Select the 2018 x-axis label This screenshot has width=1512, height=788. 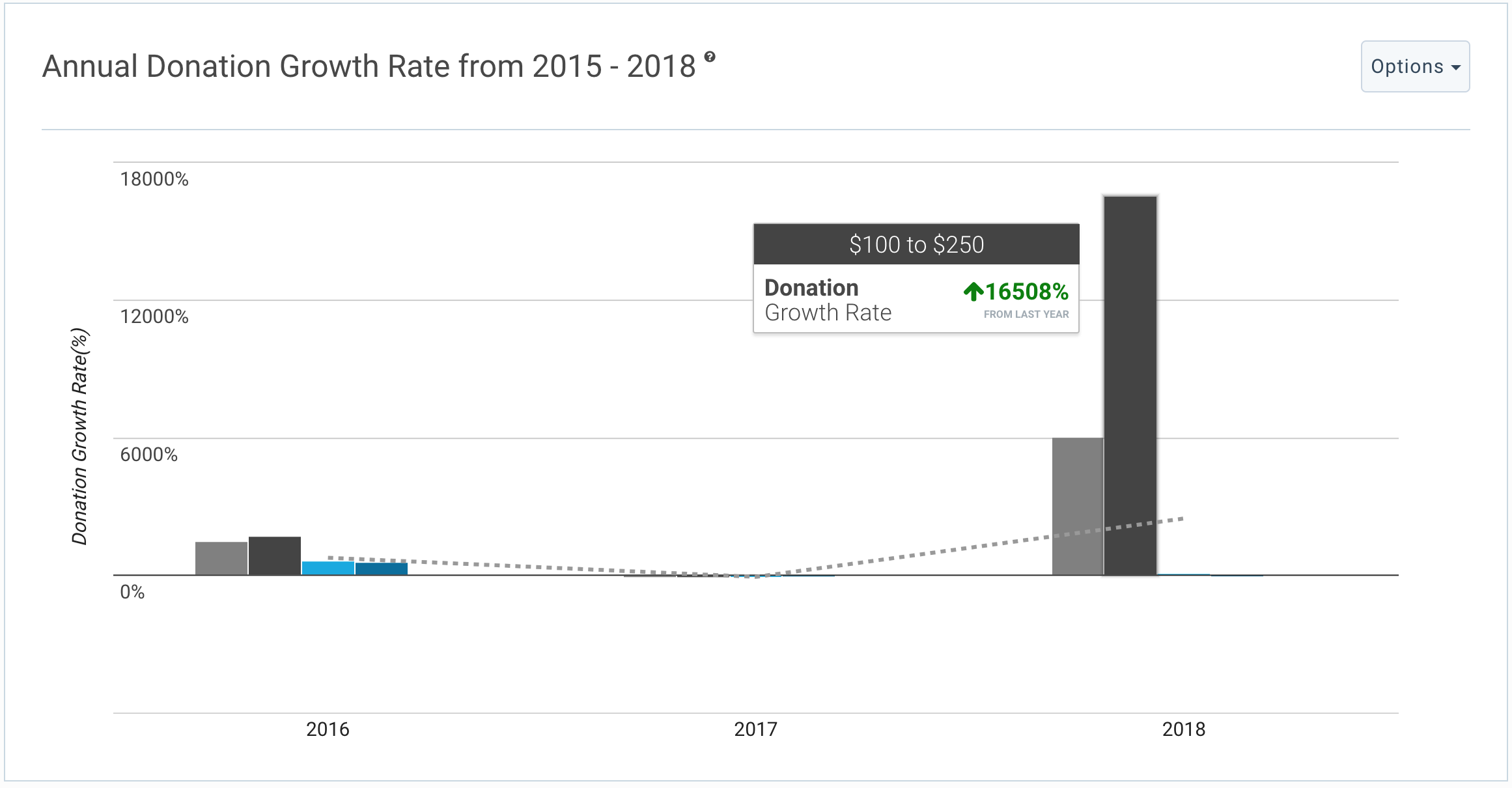click(x=1183, y=729)
